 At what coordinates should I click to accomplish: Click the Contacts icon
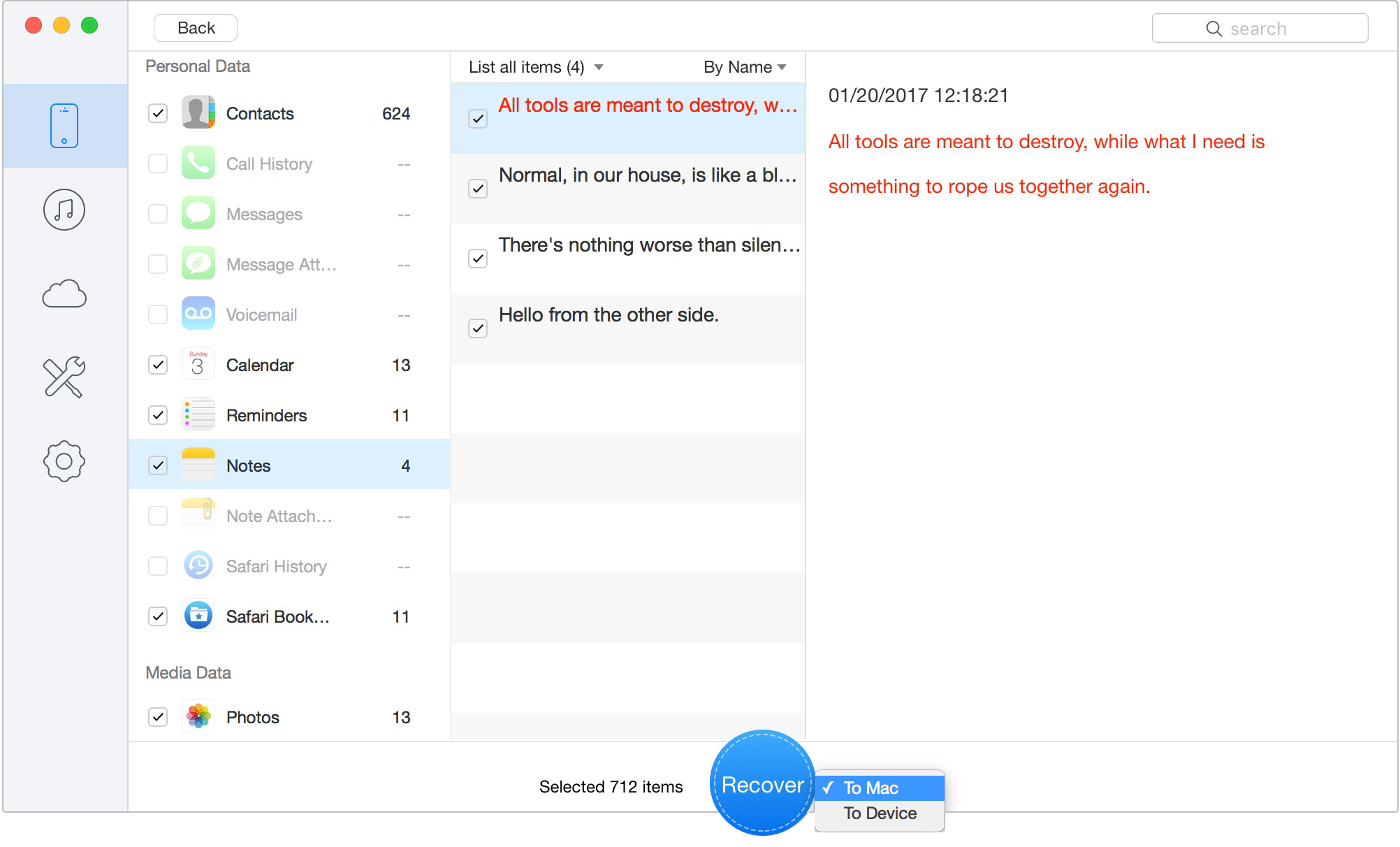pyautogui.click(x=198, y=113)
